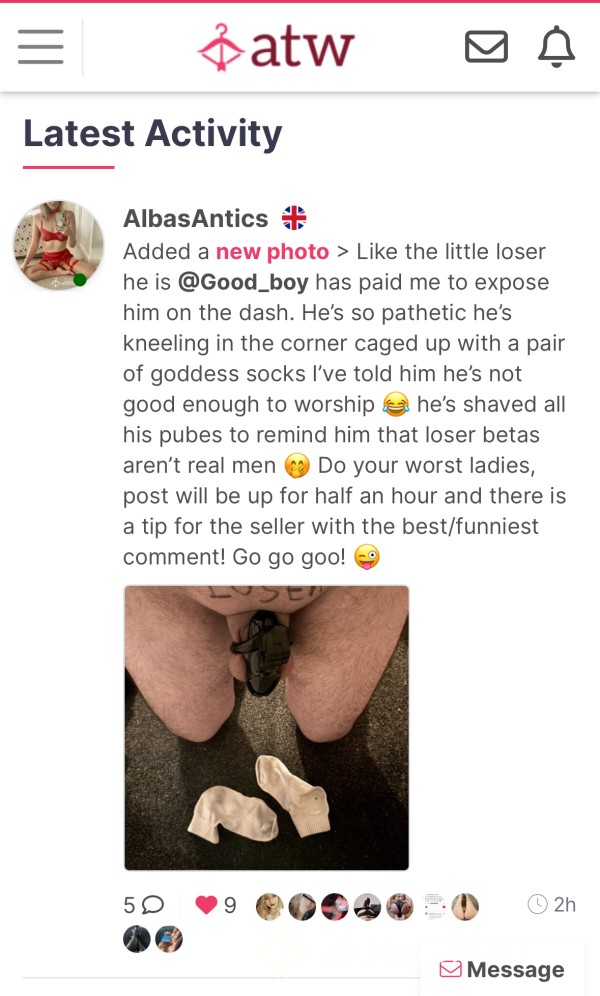Open the hamburger navigation menu
Screen dimensions: 600x996
(41, 47)
